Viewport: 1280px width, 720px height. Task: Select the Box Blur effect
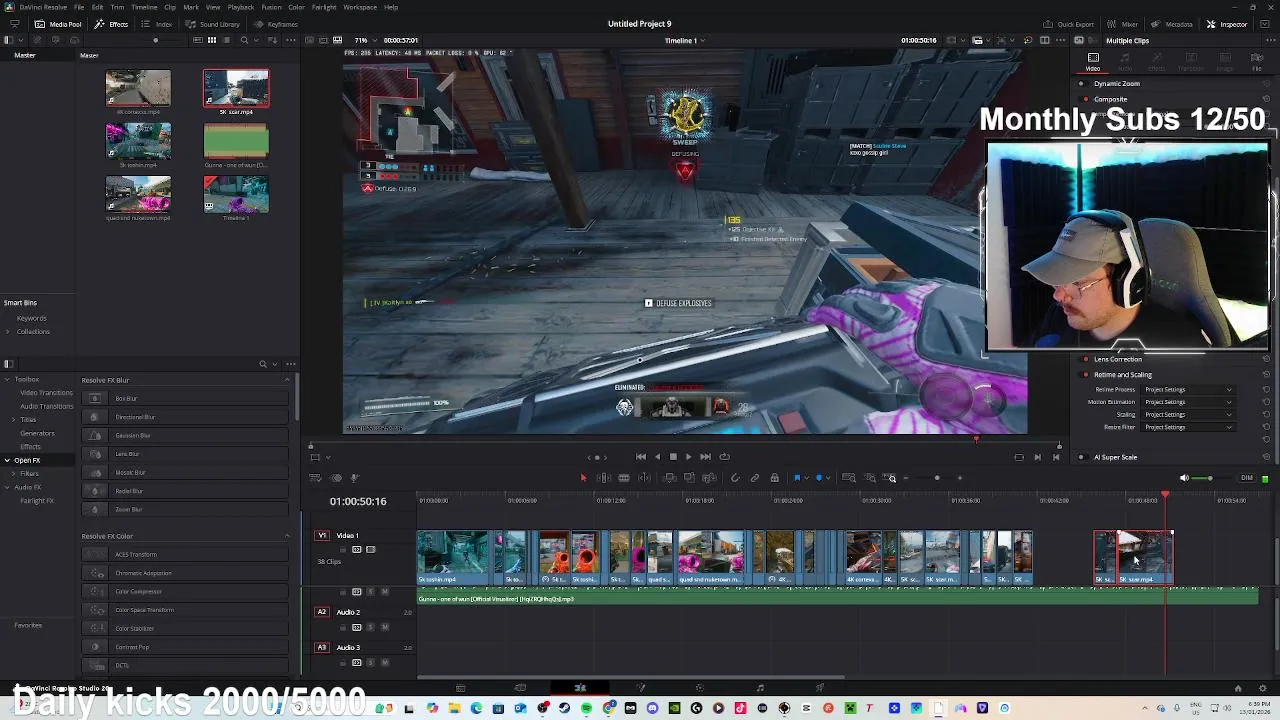(x=185, y=399)
